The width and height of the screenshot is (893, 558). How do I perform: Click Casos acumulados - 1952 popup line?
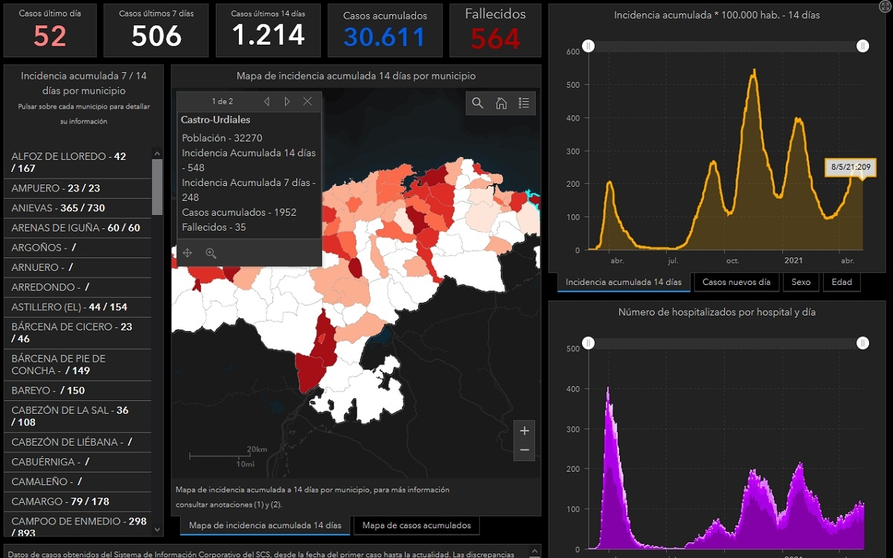coord(239,212)
